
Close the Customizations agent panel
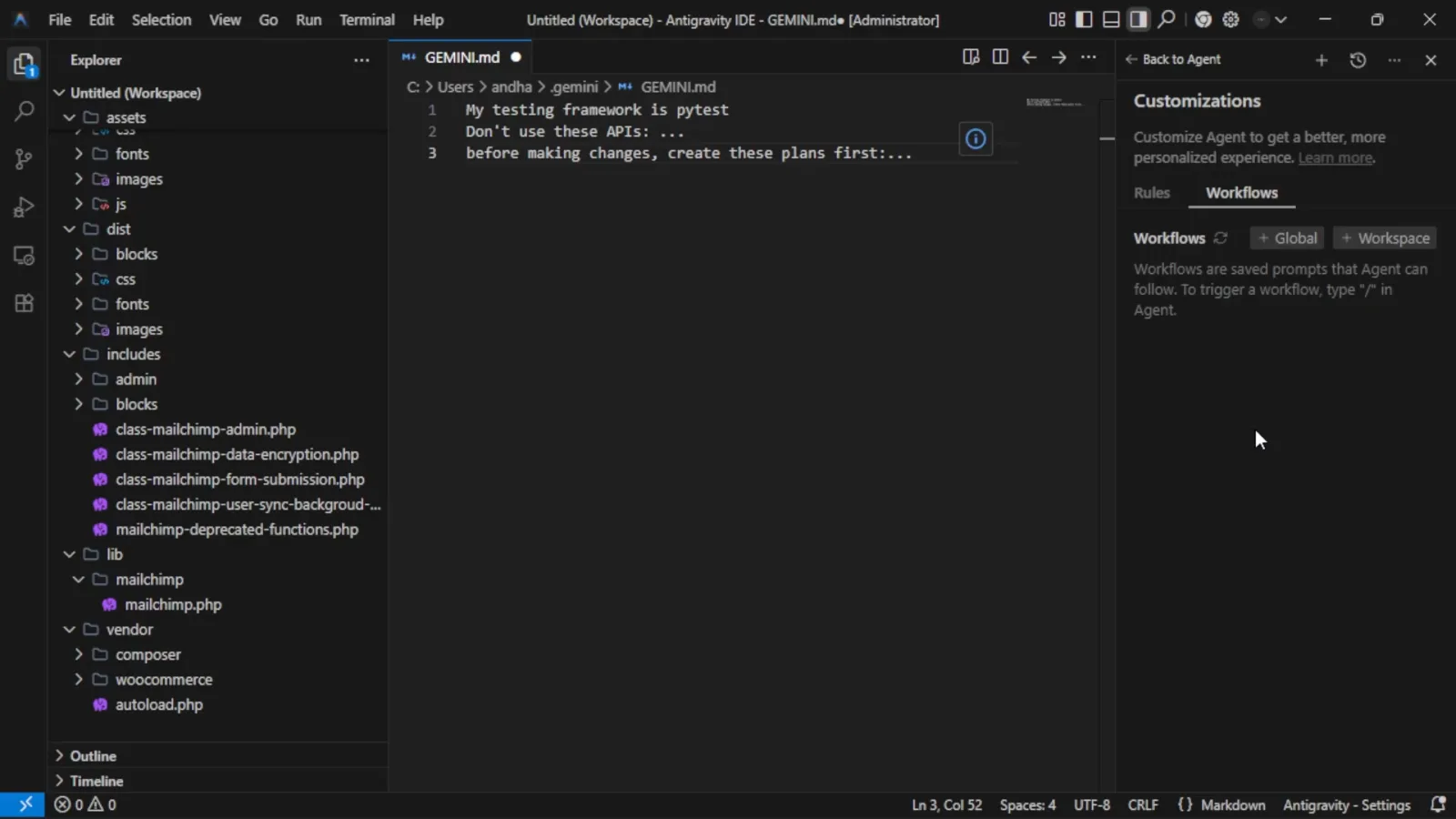[x=1431, y=60]
